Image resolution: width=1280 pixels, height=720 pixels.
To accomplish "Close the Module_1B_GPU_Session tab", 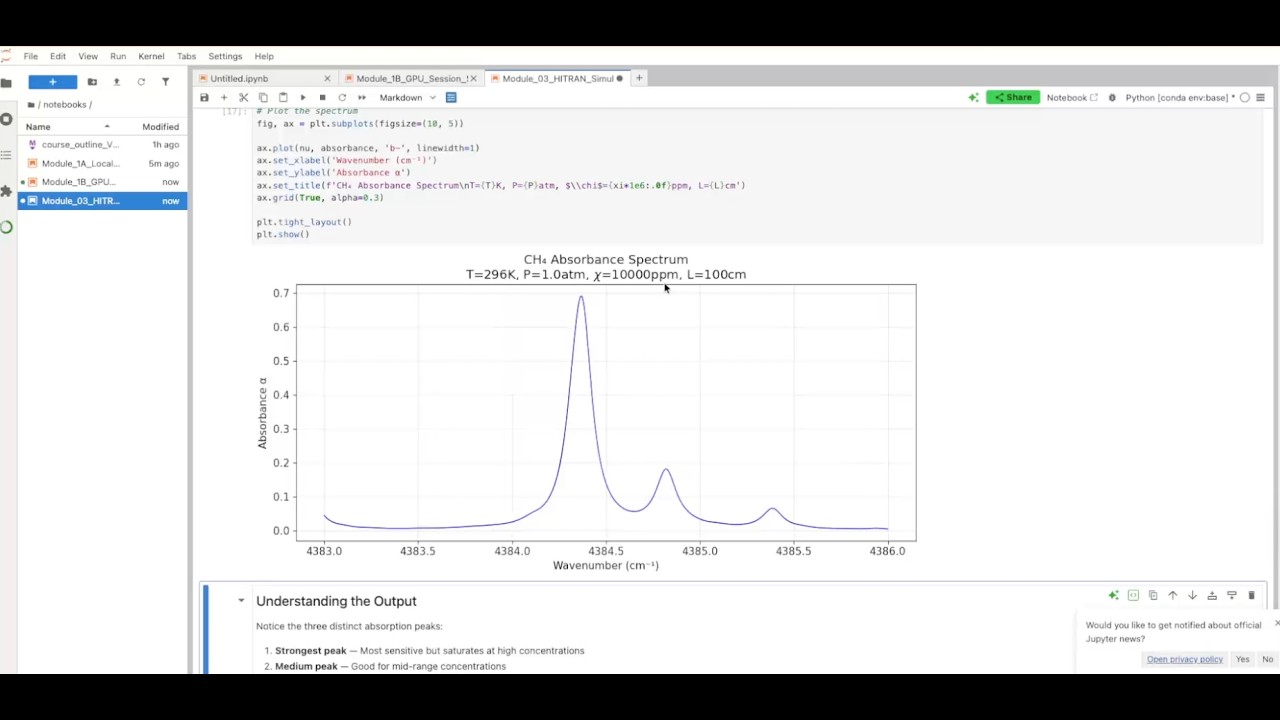I will click(474, 78).
